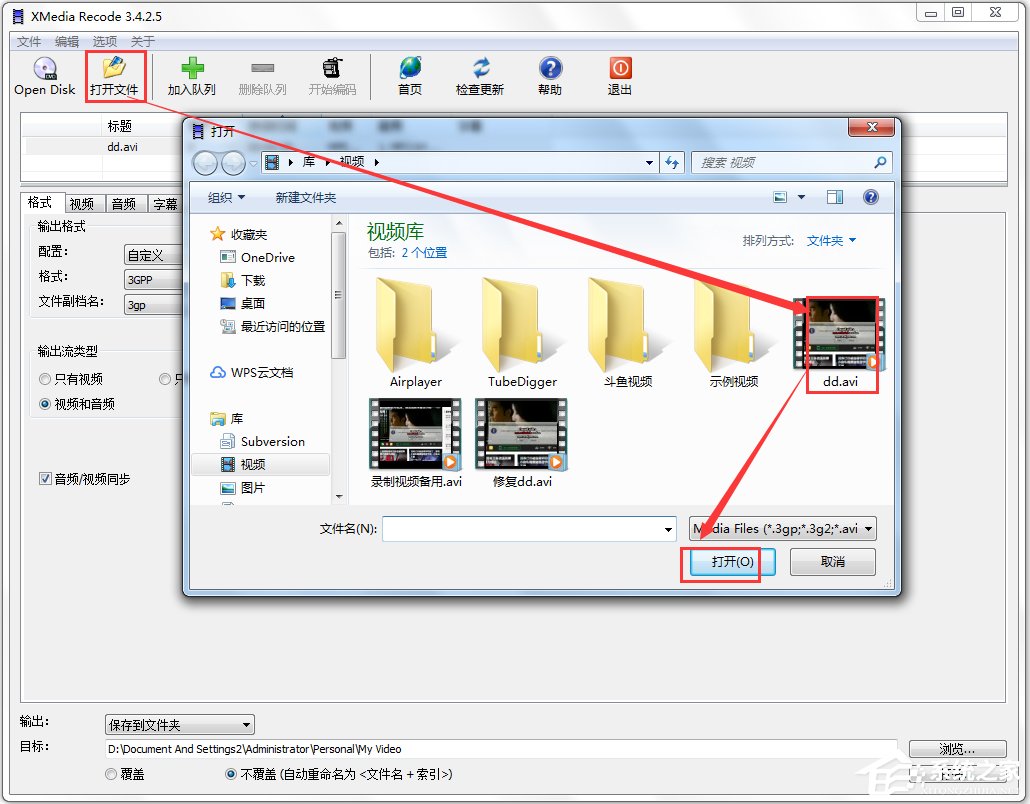Select the 打开文件 (Open File) icon
This screenshot has height=804, width=1030.
(x=115, y=75)
